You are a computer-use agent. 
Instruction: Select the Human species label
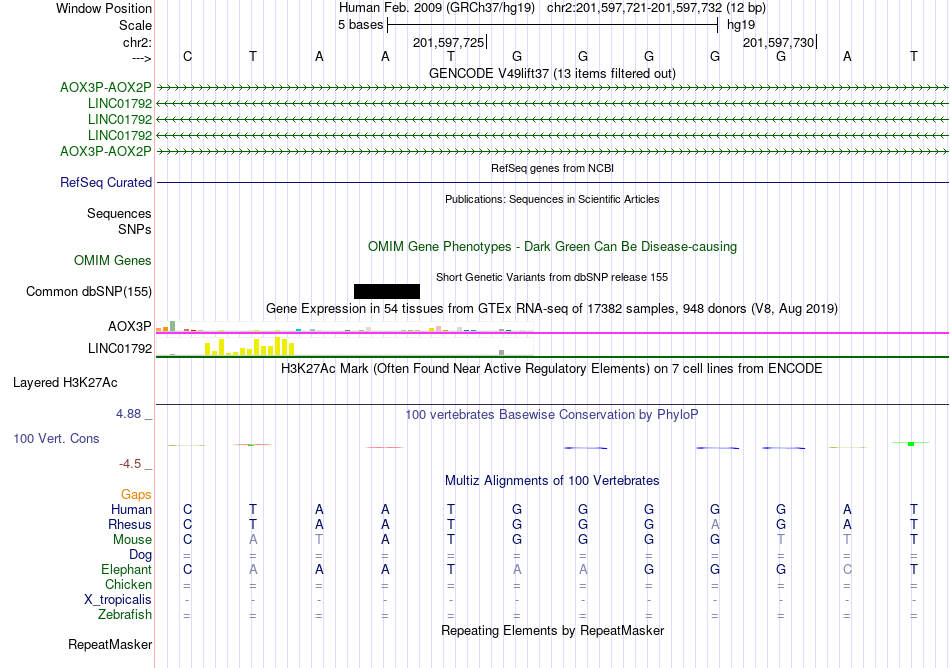pos(131,509)
